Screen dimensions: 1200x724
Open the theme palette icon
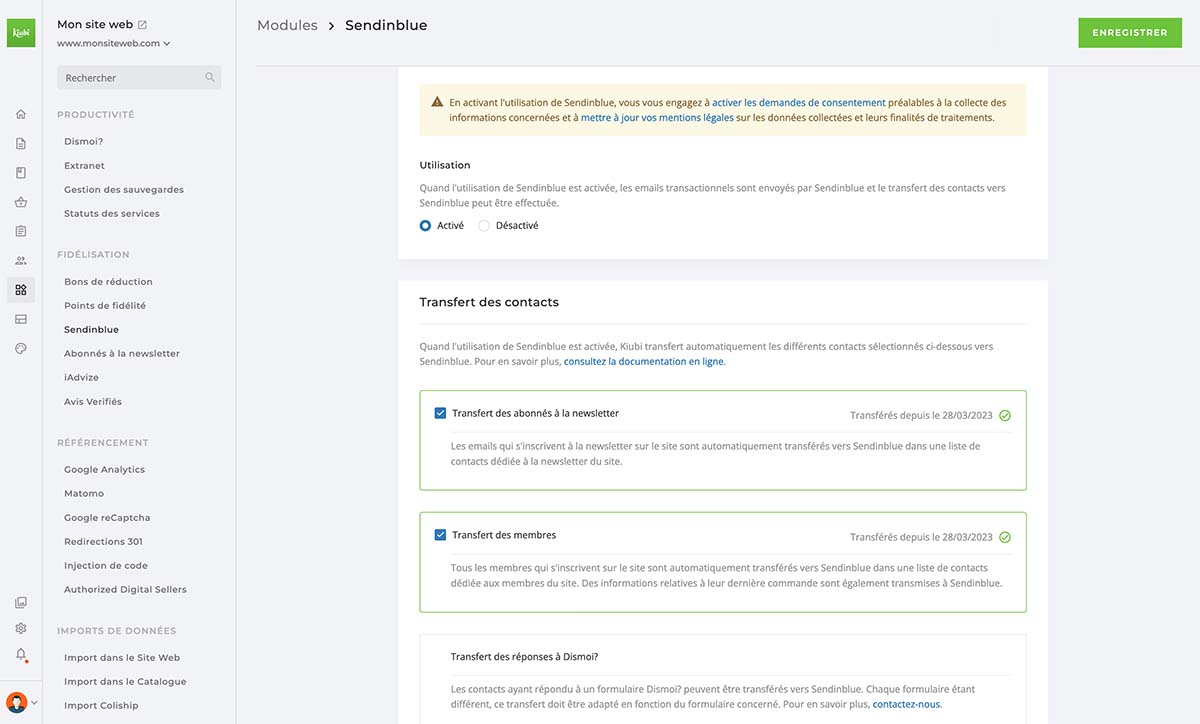[21, 348]
